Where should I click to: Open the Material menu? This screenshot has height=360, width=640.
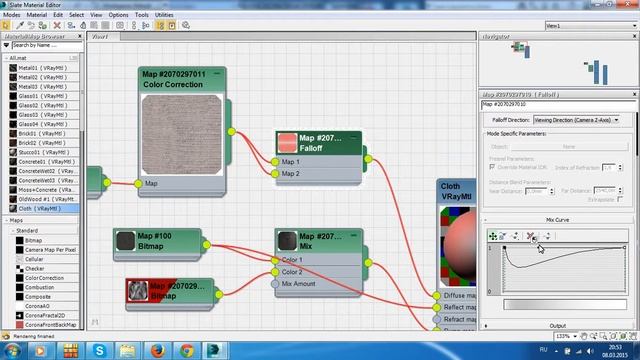[37, 15]
